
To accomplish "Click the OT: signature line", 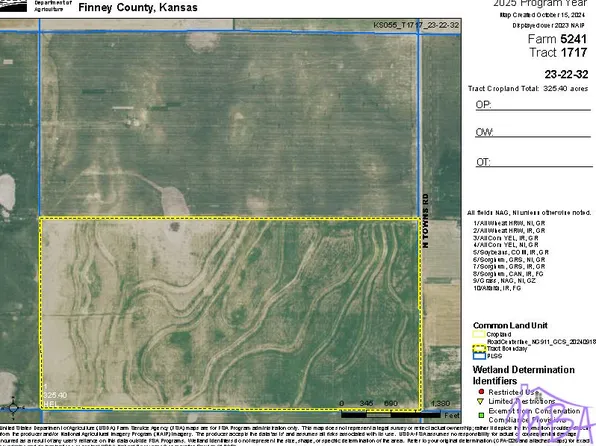I will 534,162.
